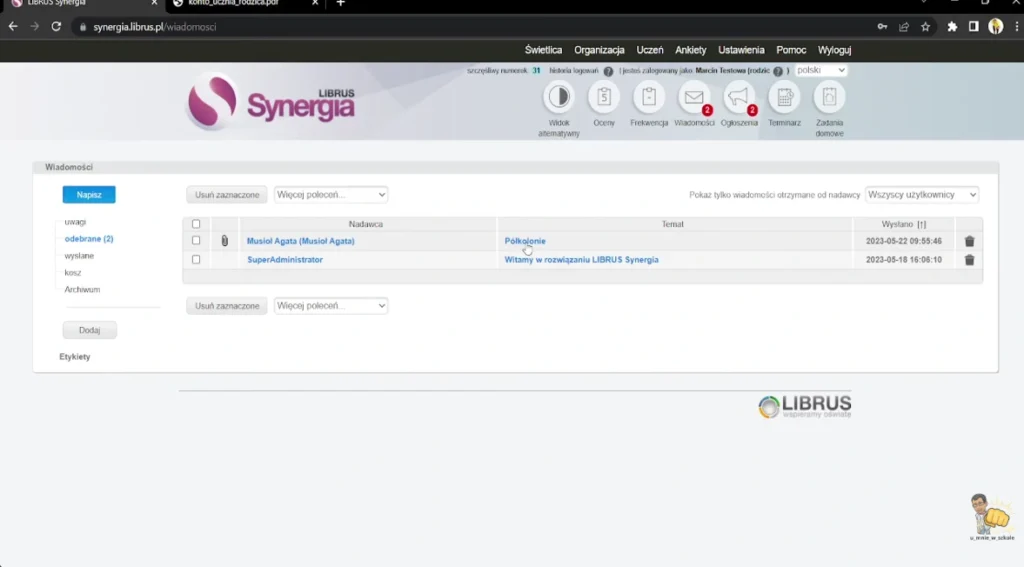Click the Dodaj label button
The image size is (1024, 567).
89,330
